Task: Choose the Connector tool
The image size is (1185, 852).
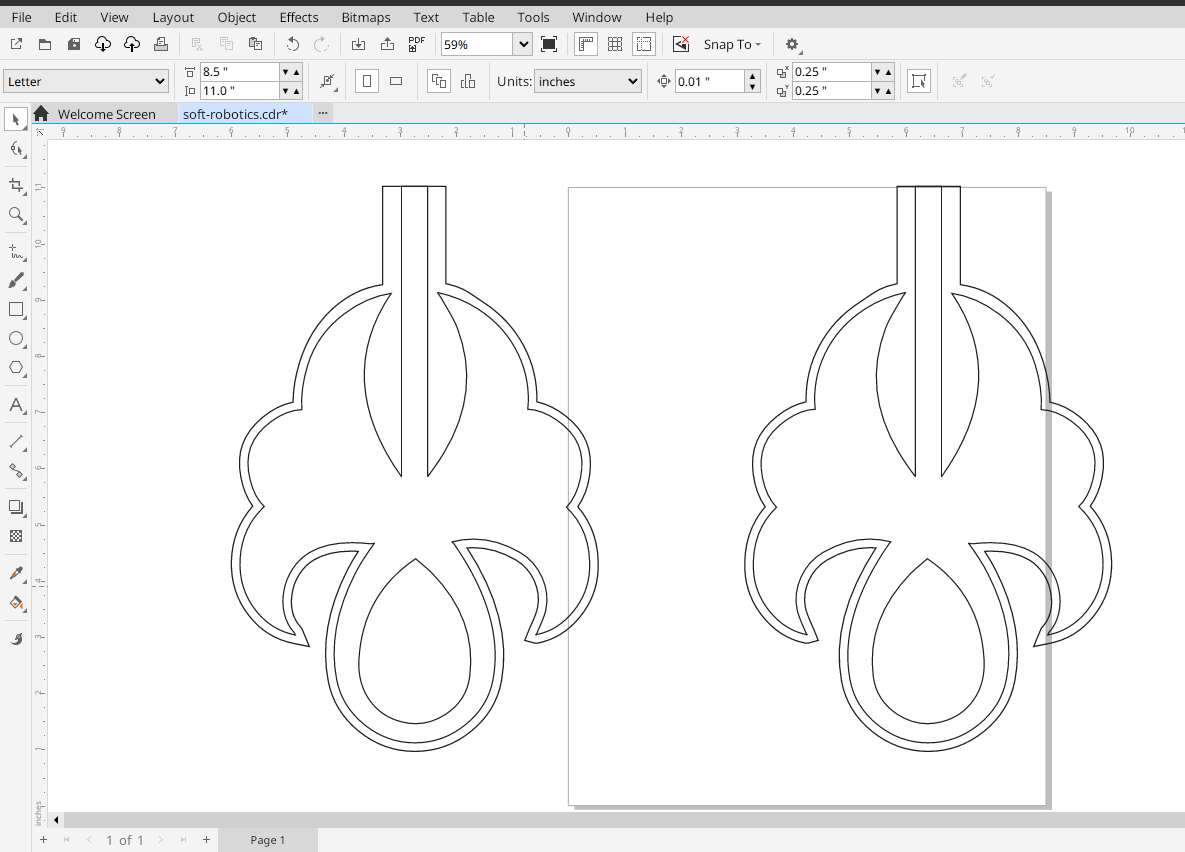Action: (16, 471)
